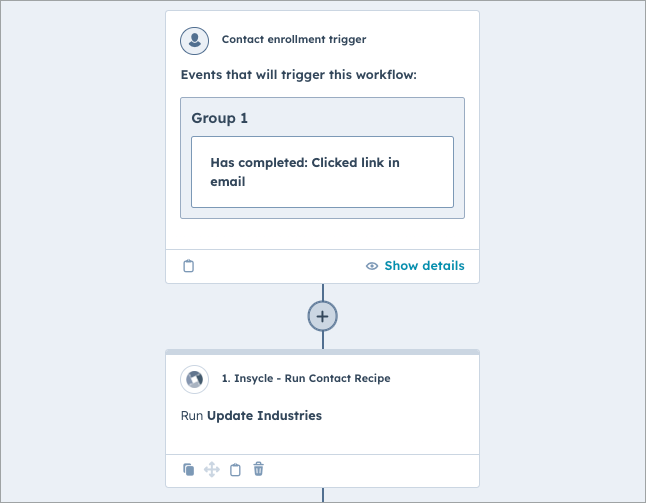The image size is (646, 503).
Task: Open the '1. Insycle - Run Contact Recipe' action title
Action: pyautogui.click(x=306, y=379)
